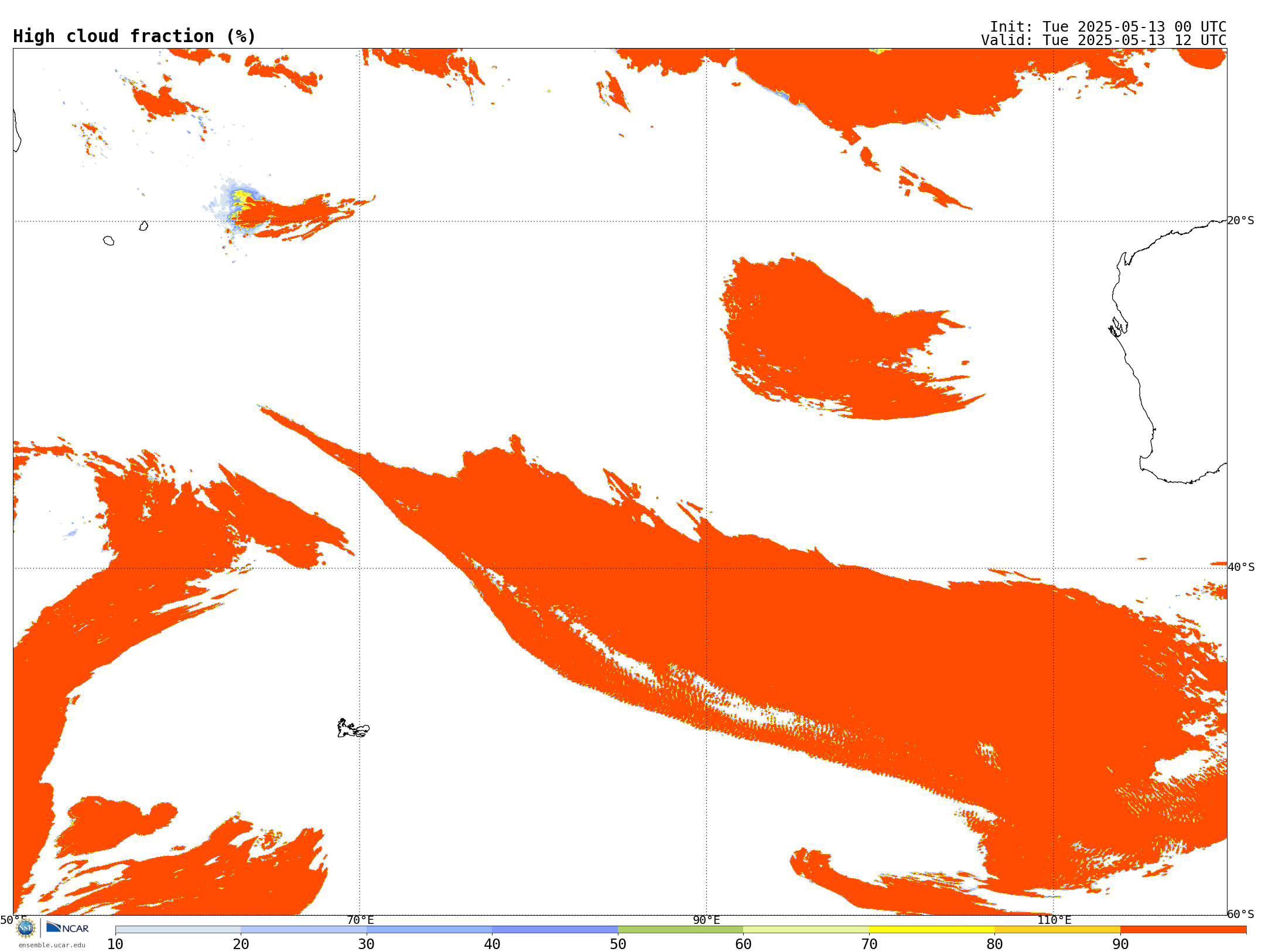This screenshot has width=1265, height=952.
Task: Click the 20°S latitude label
Action: click(x=1241, y=220)
